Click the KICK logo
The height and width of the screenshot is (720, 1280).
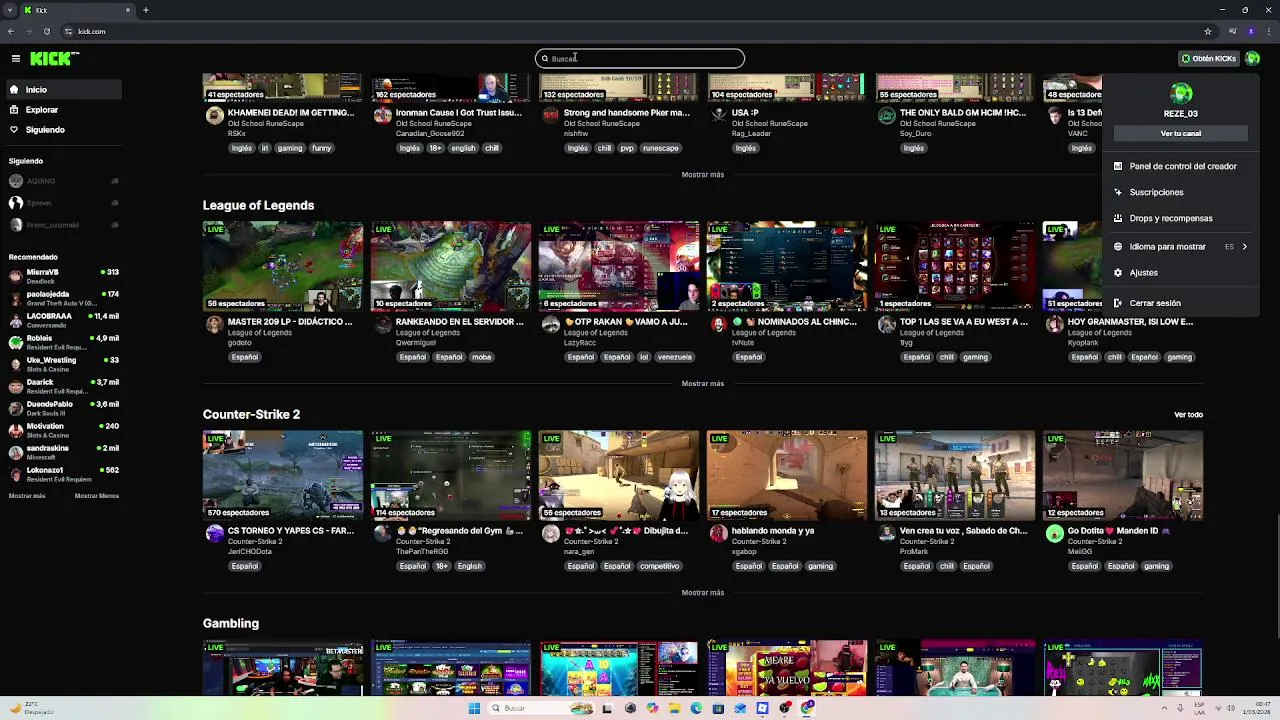[50, 59]
